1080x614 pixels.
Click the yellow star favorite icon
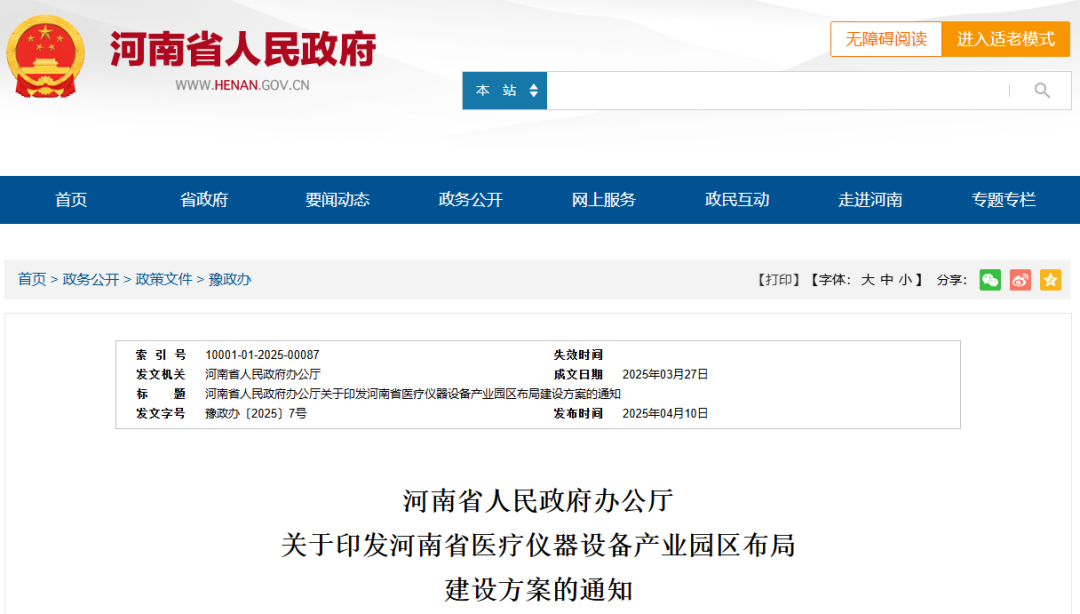point(1049,280)
